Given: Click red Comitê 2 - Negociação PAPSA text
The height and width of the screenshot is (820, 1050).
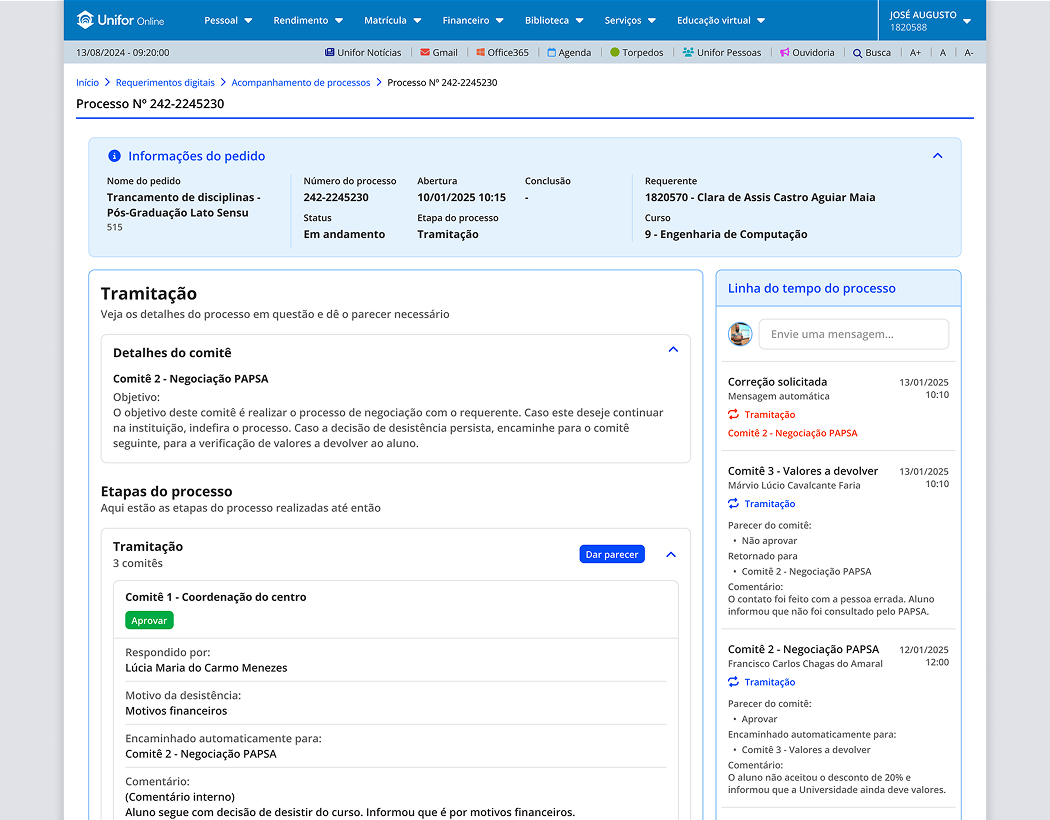Looking at the screenshot, I should tap(793, 433).
